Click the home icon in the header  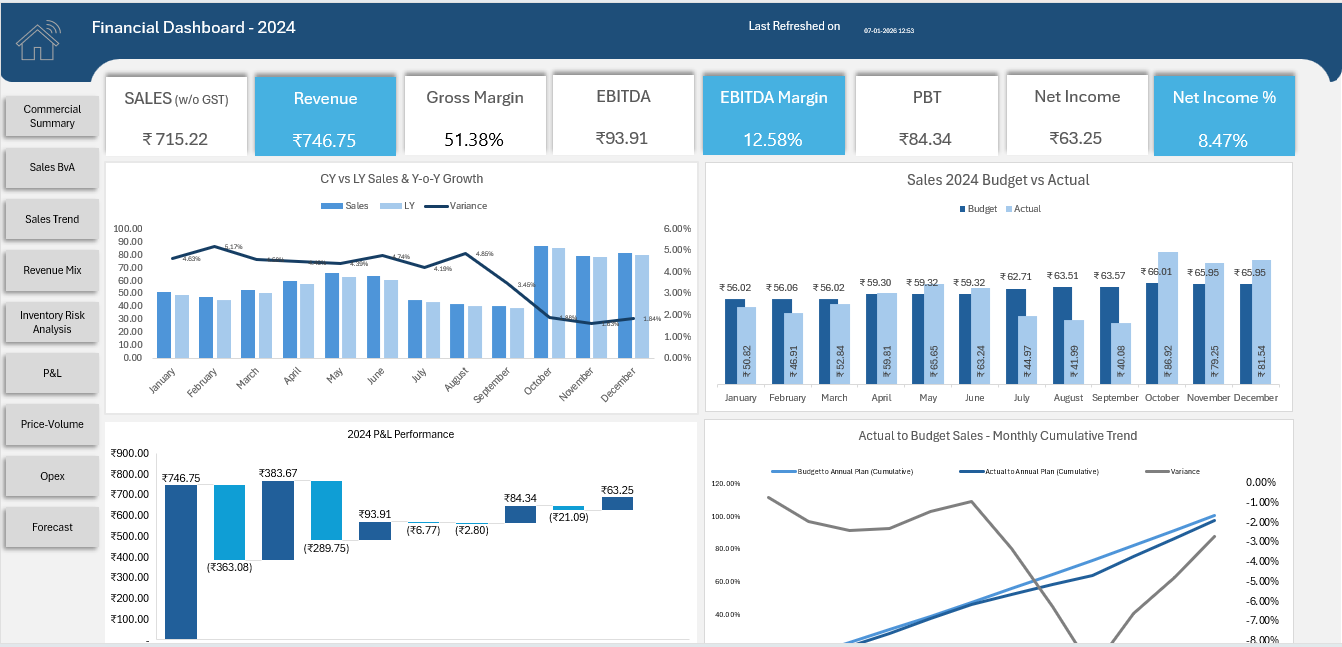40,40
